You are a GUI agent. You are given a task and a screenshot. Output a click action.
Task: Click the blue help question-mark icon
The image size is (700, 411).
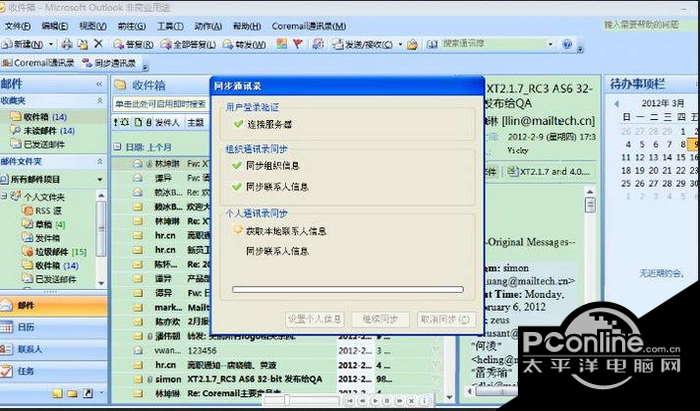click(x=567, y=44)
